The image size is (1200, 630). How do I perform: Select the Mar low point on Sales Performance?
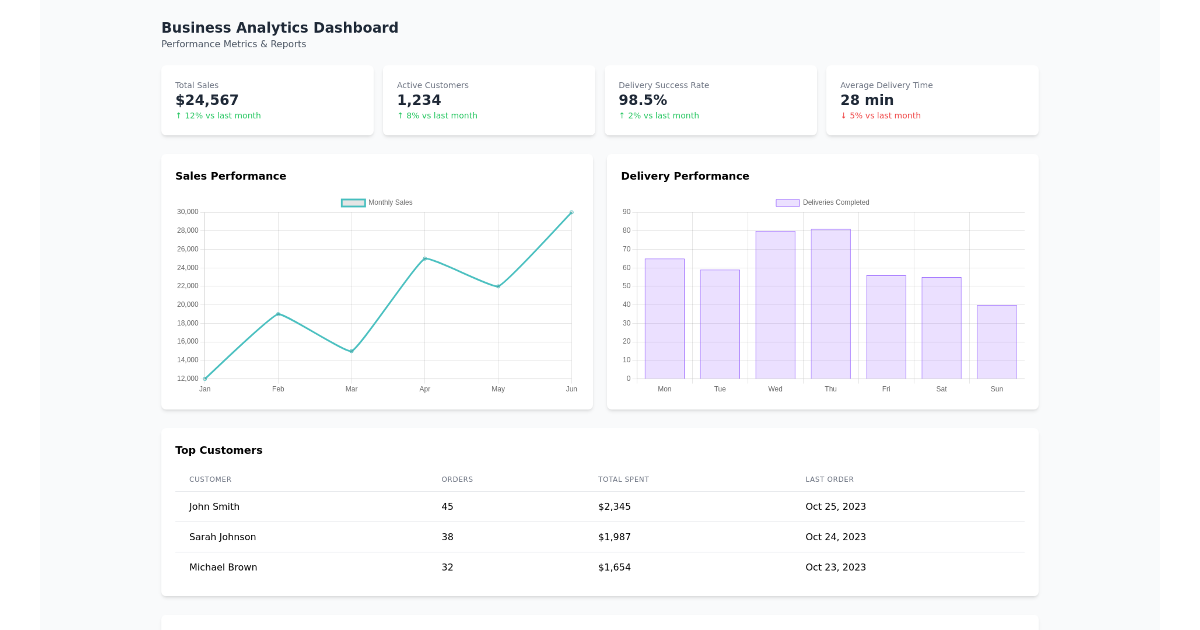(351, 351)
